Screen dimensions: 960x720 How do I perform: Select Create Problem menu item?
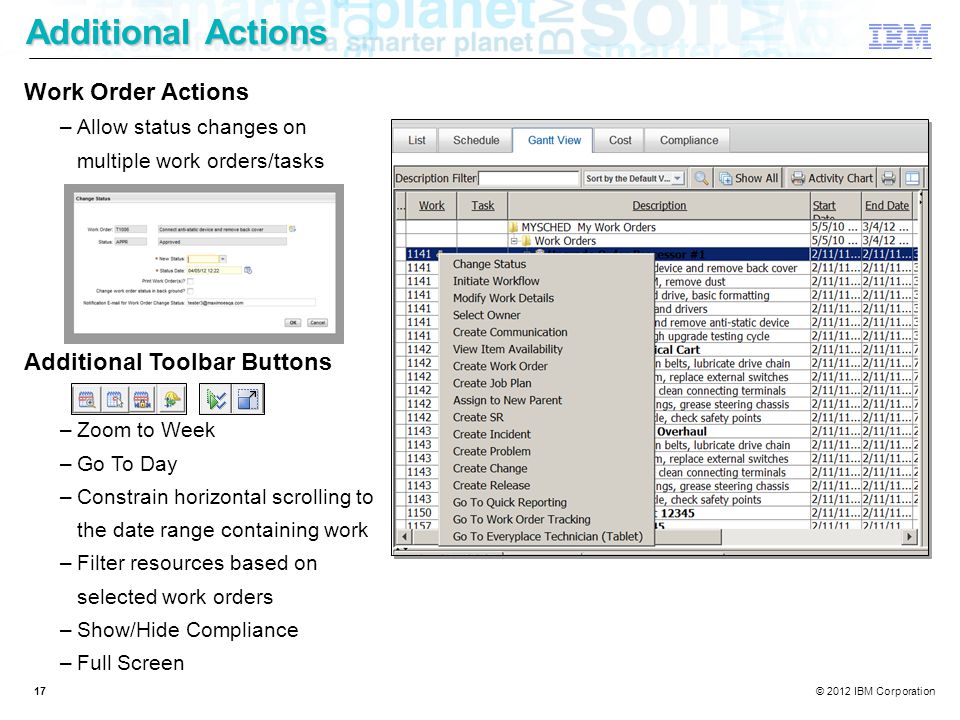(x=547, y=451)
